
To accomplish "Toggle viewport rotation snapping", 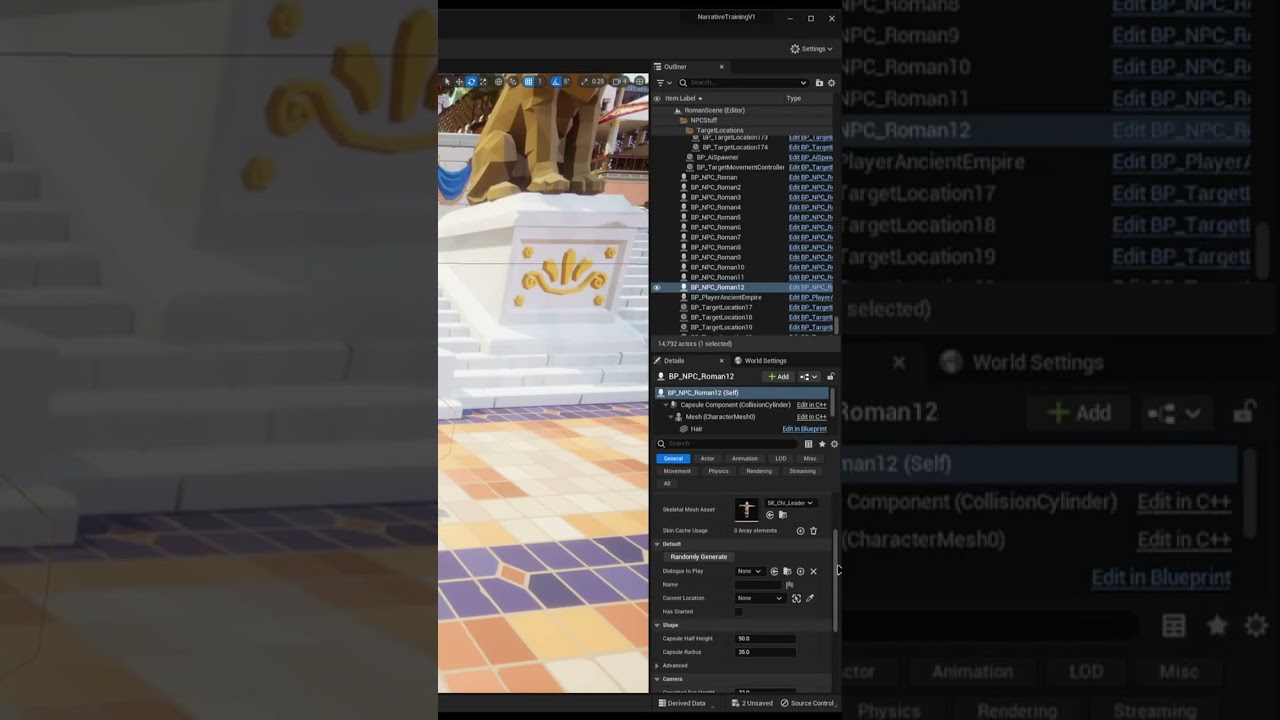I will click(x=556, y=82).
